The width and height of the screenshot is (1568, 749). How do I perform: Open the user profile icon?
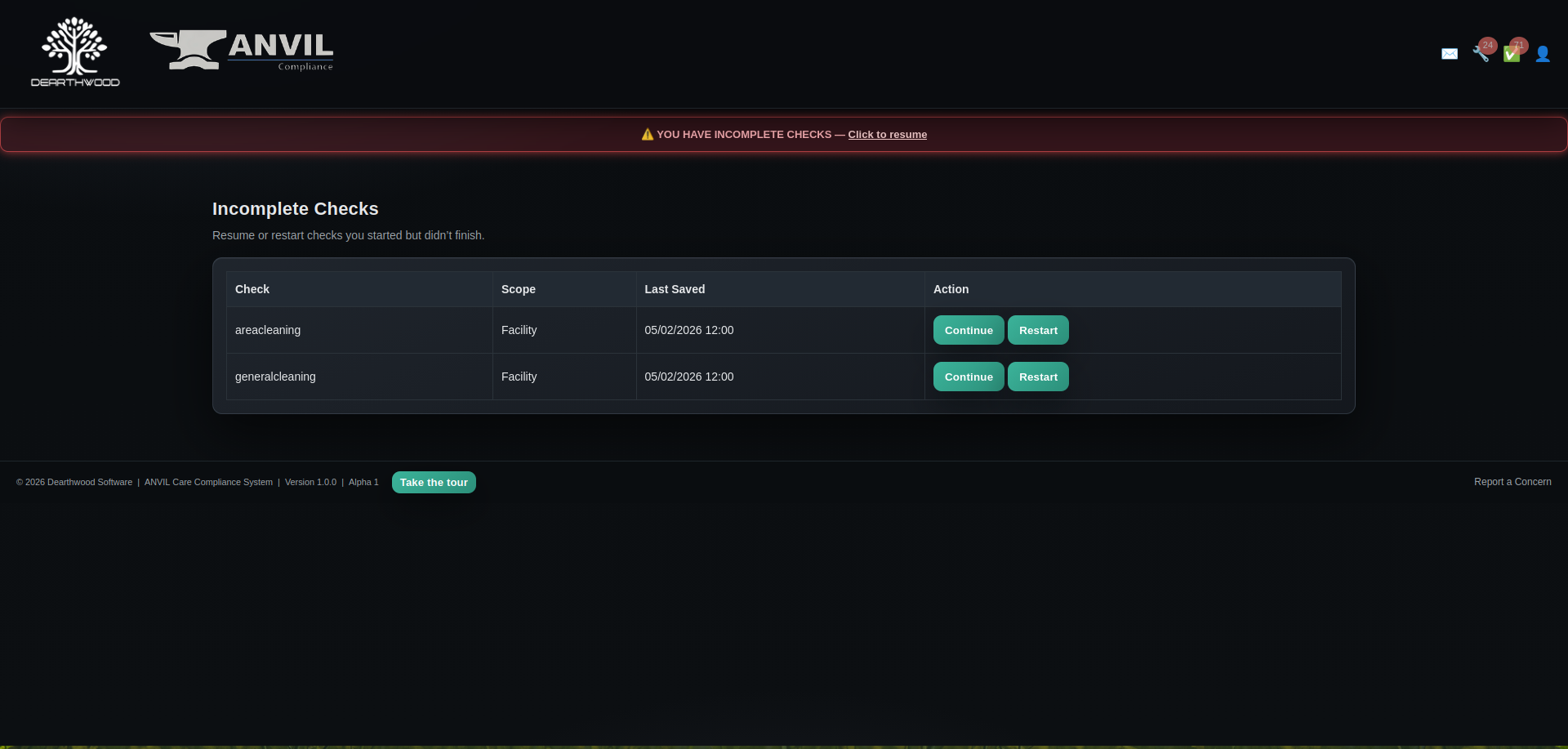[x=1543, y=54]
